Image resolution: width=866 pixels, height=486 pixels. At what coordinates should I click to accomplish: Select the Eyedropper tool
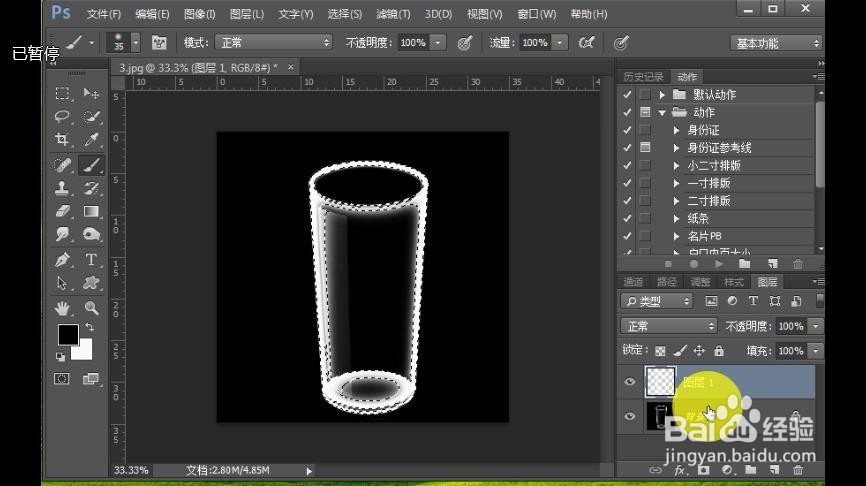[x=91, y=140]
